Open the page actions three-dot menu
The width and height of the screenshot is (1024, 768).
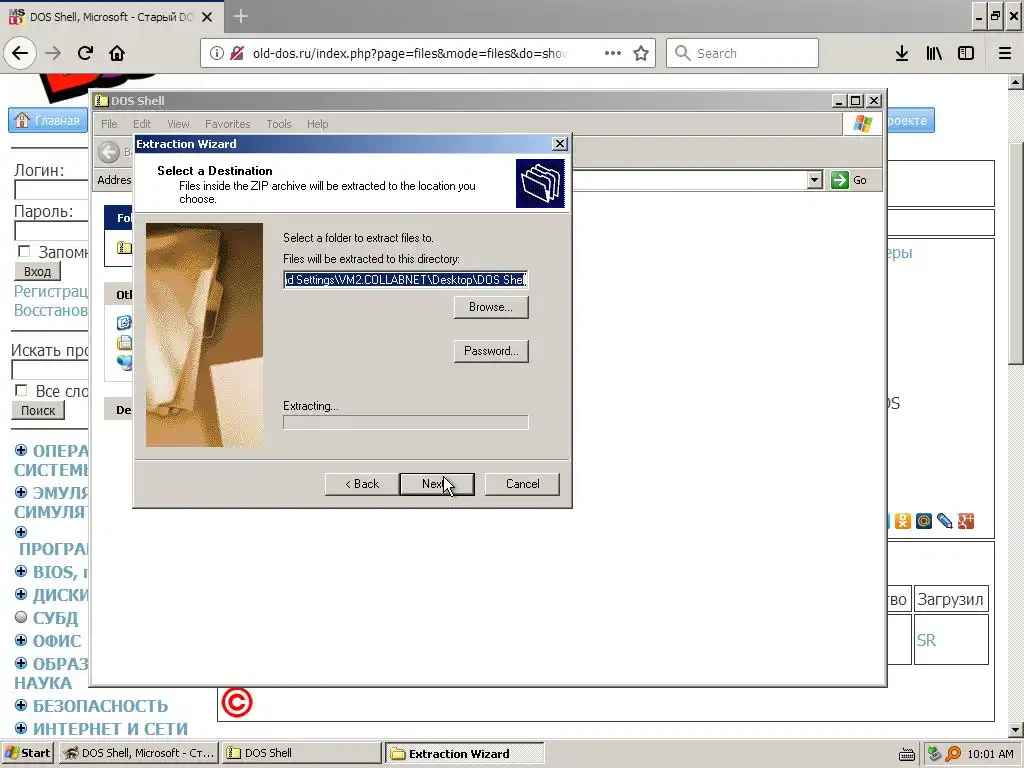point(613,53)
